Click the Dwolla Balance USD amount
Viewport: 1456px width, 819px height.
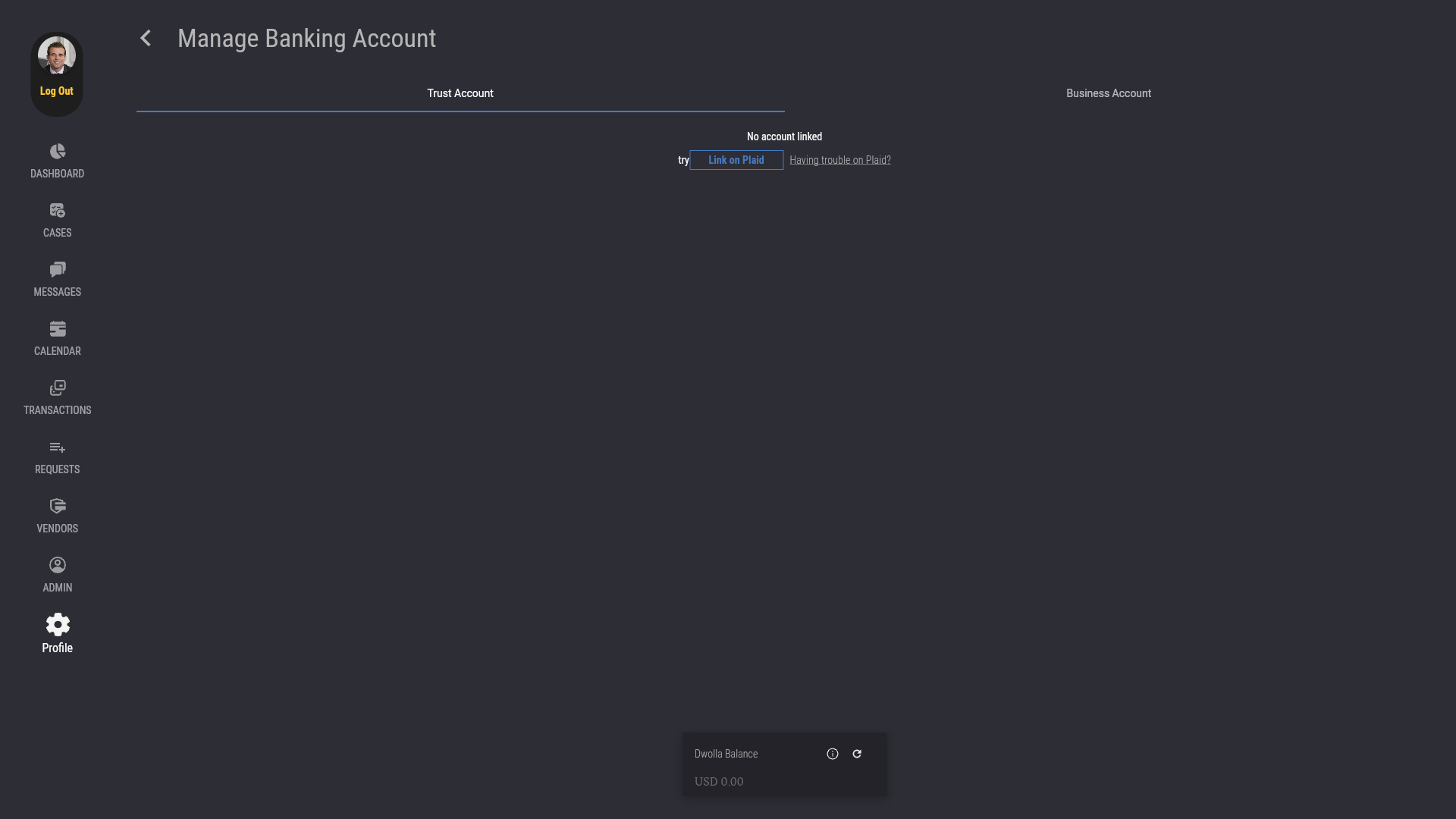[719, 782]
